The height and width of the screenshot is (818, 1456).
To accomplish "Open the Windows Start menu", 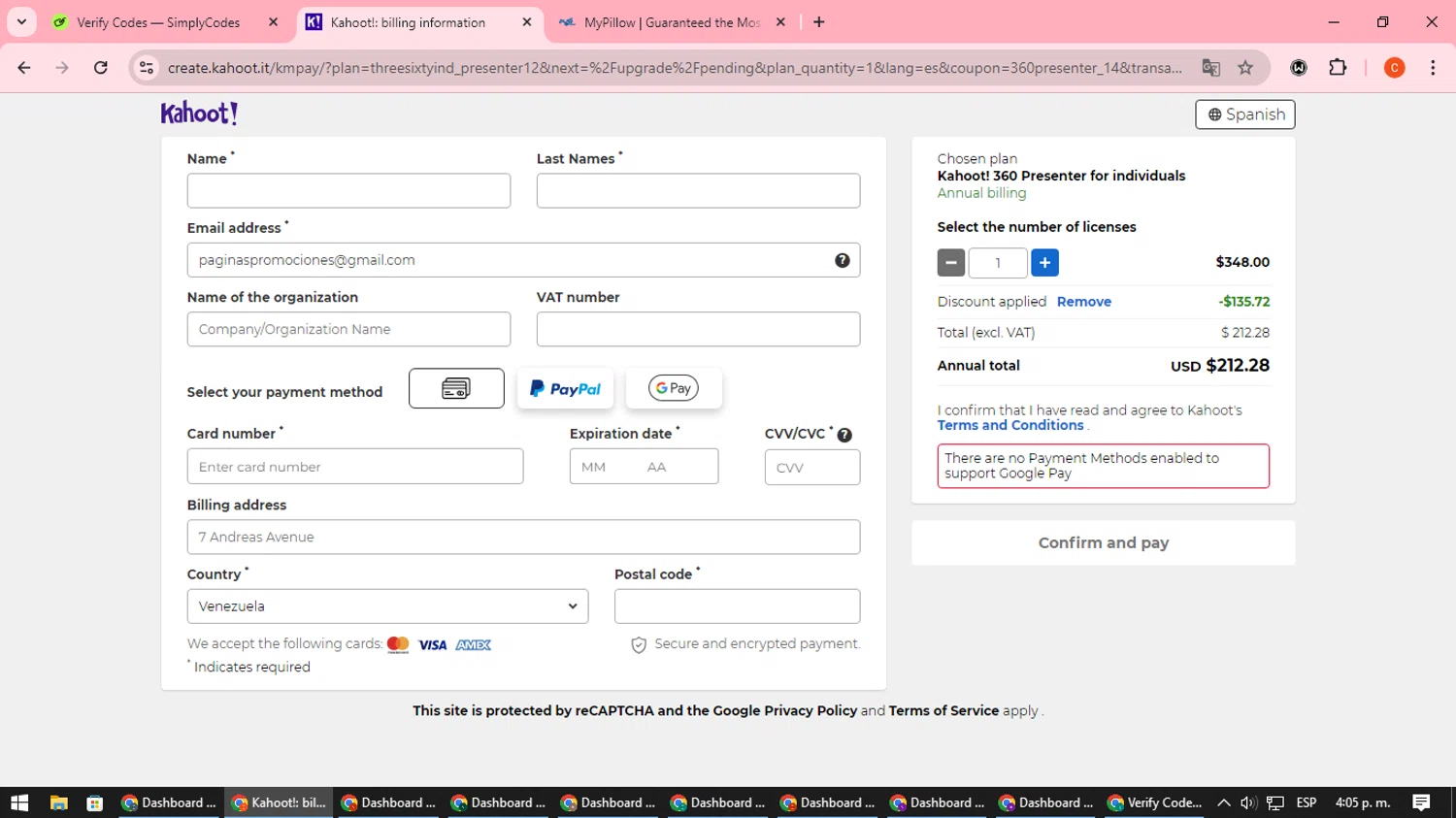I will [x=19, y=802].
